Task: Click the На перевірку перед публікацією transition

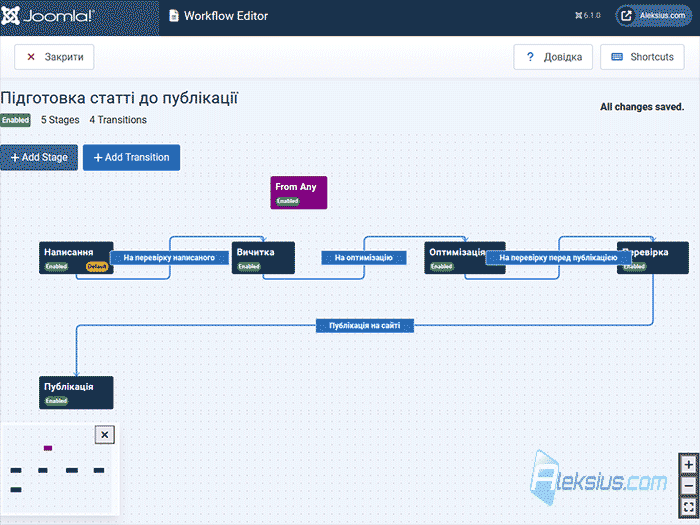Action: [x=558, y=258]
